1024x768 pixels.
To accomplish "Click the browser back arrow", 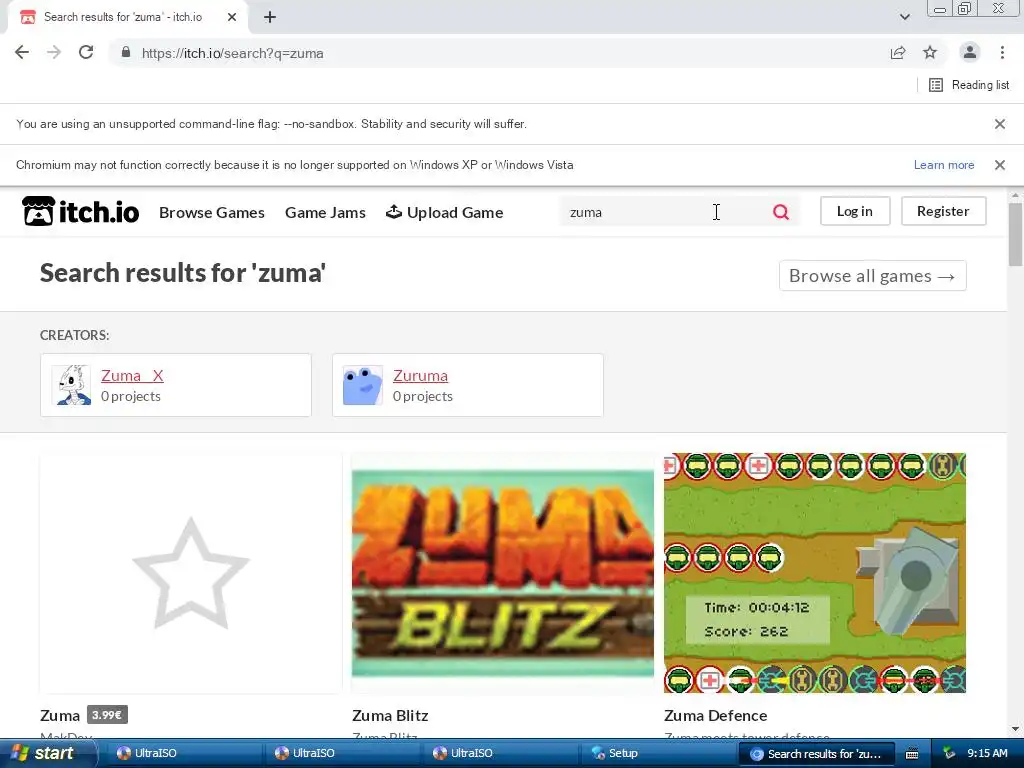I will [22, 52].
